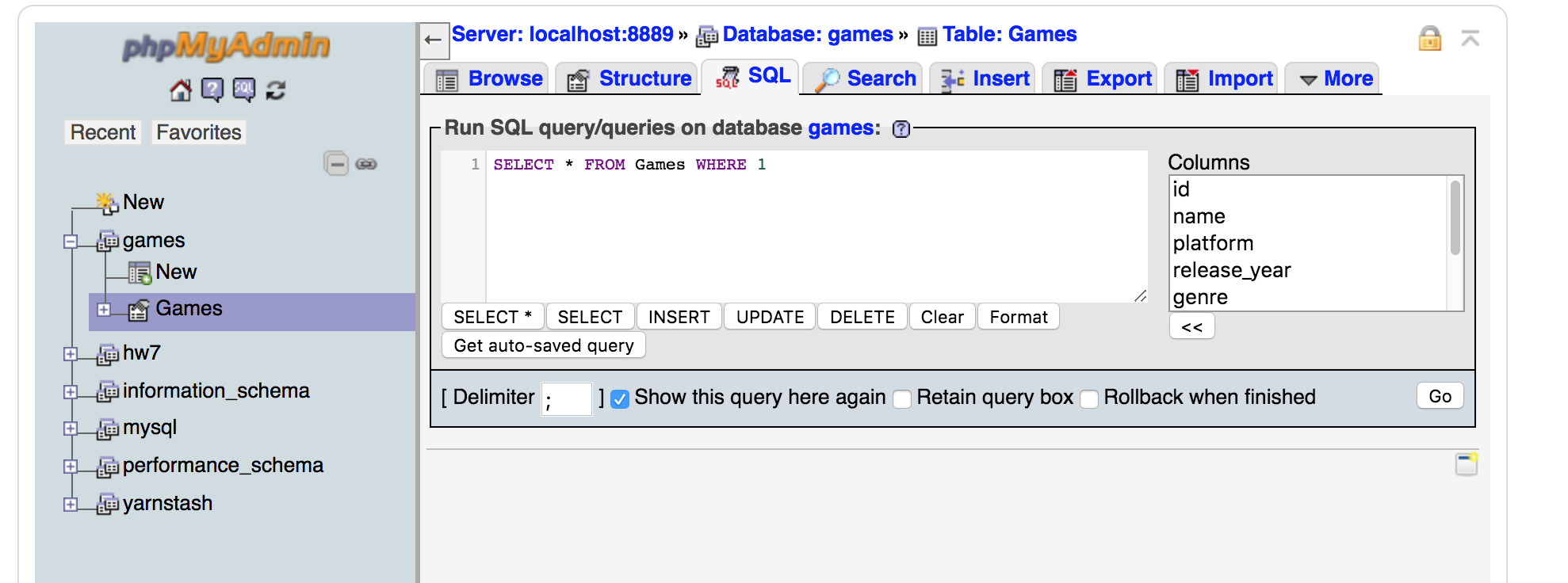This screenshot has width=1568, height=583.
Task: Uncheck Show this query here again
Action: 620,398
